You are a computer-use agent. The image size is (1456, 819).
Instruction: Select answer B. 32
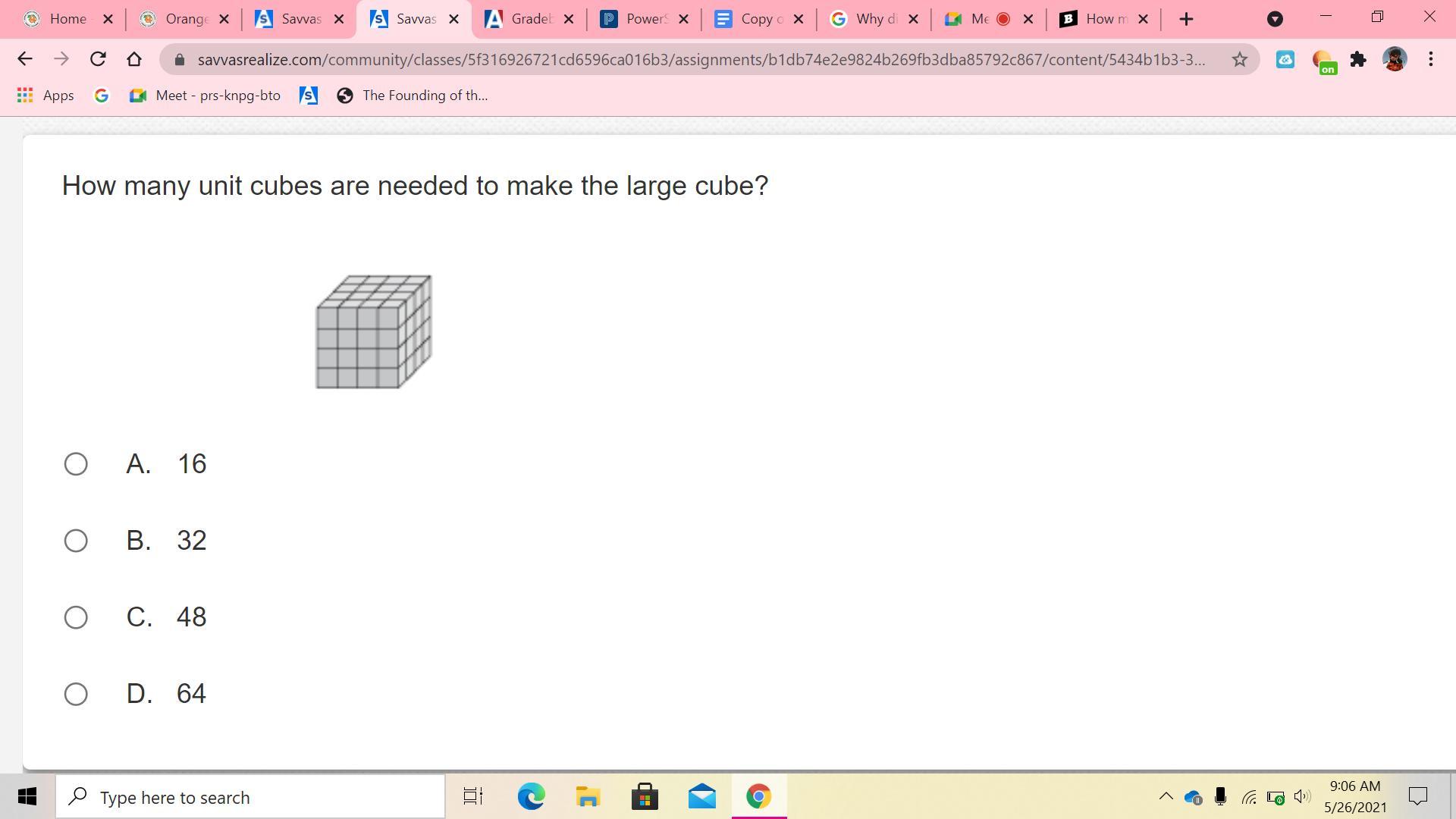tap(76, 541)
